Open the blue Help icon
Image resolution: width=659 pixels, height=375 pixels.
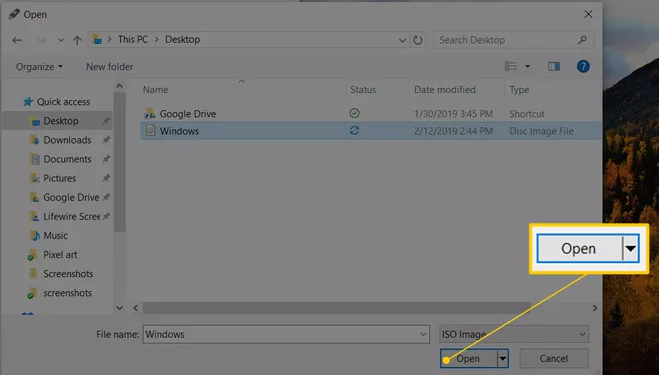[x=583, y=66]
